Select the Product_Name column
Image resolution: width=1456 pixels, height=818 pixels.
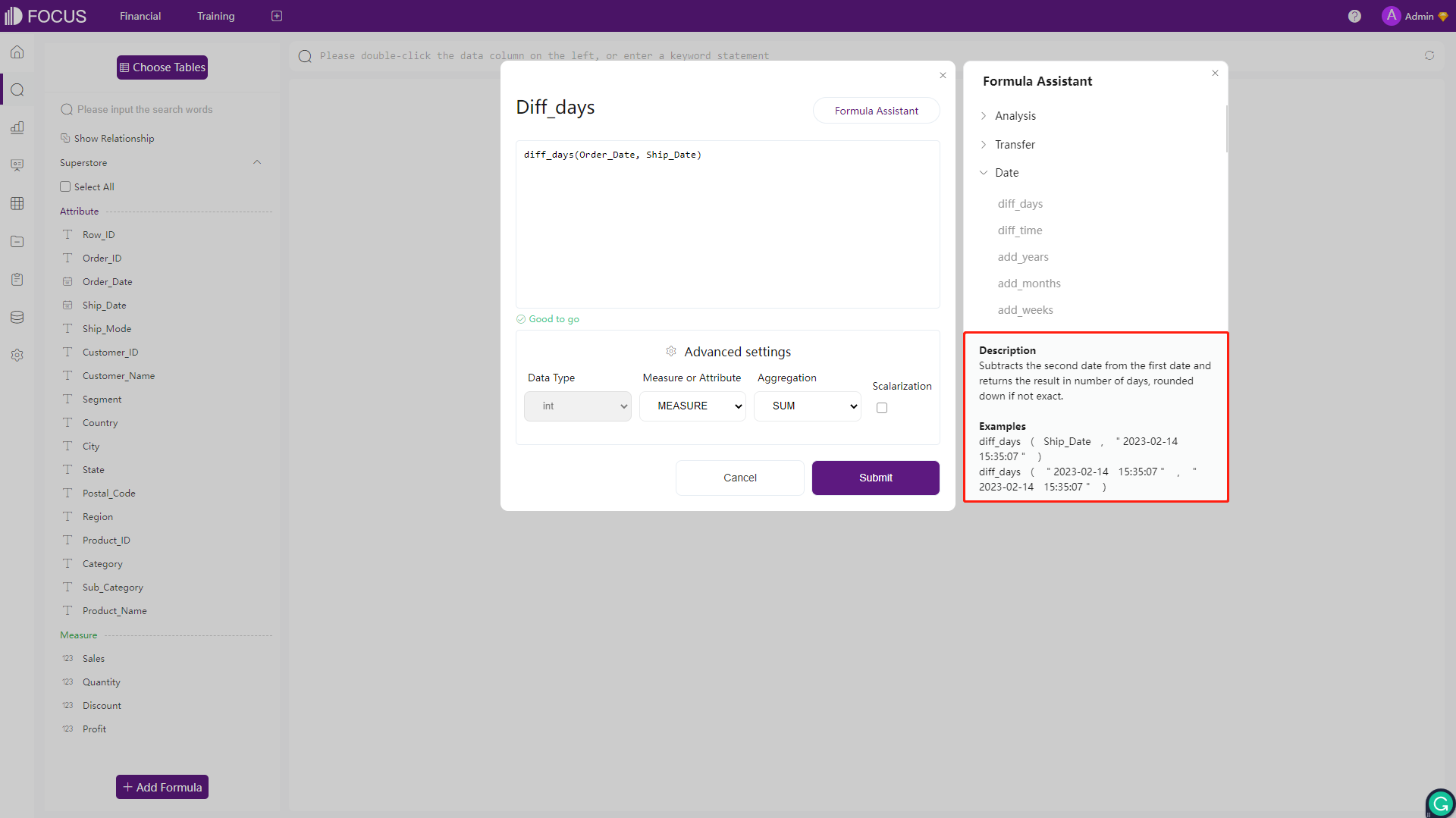coord(115,611)
